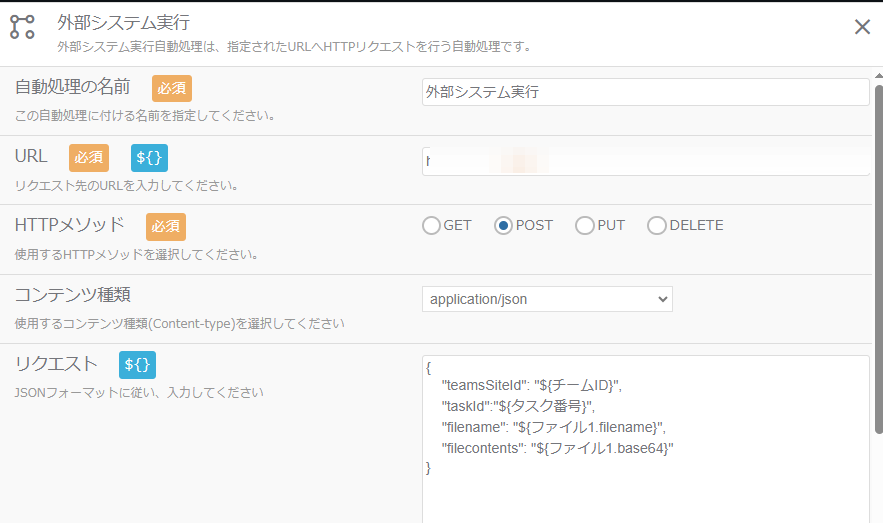This screenshot has height=523, width=883.
Task: Click the 外部システム実行 dialog title
Action: pyautogui.click(x=123, y=21)
